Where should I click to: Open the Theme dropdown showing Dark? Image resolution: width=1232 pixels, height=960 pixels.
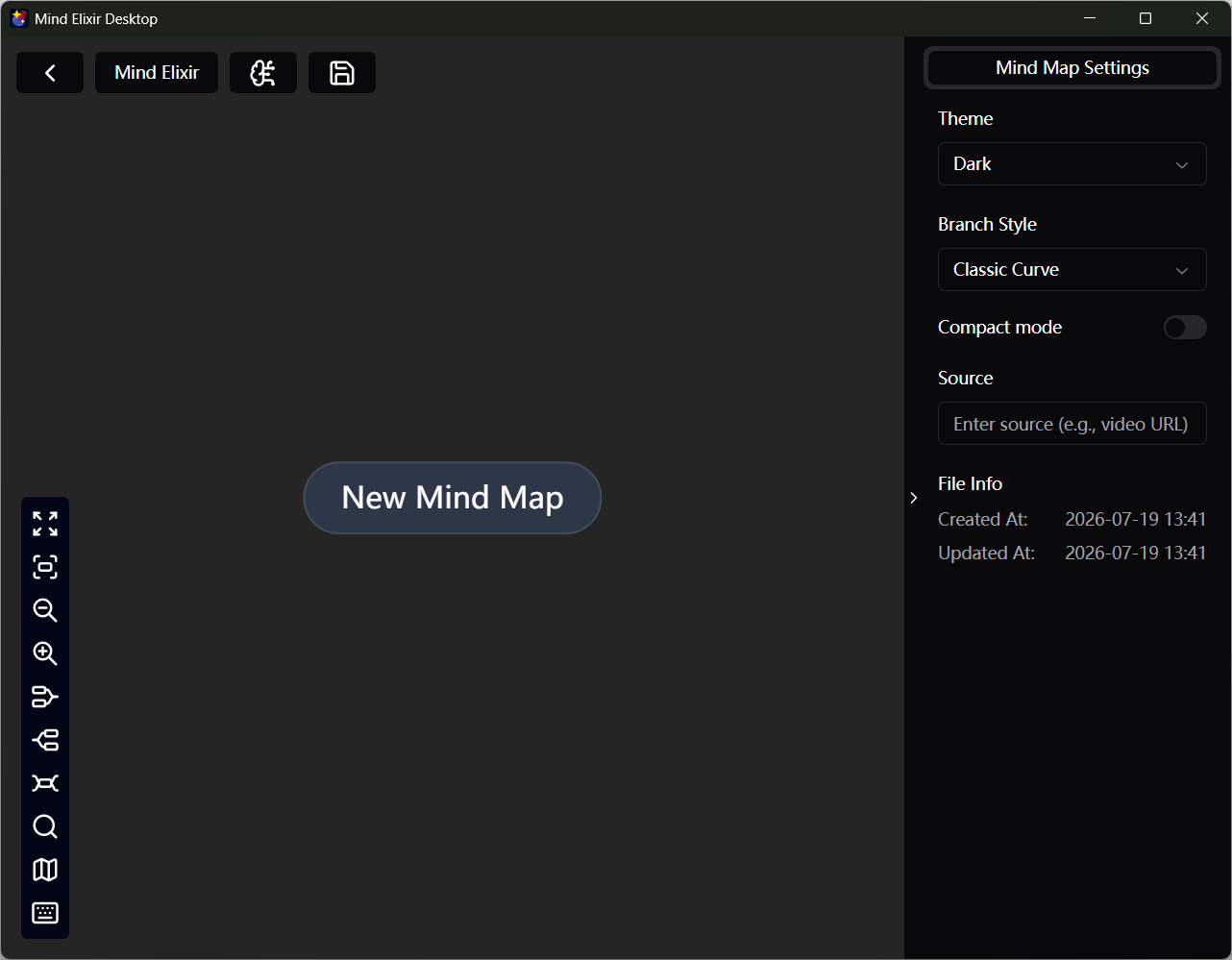click(x=1072, y=164)
